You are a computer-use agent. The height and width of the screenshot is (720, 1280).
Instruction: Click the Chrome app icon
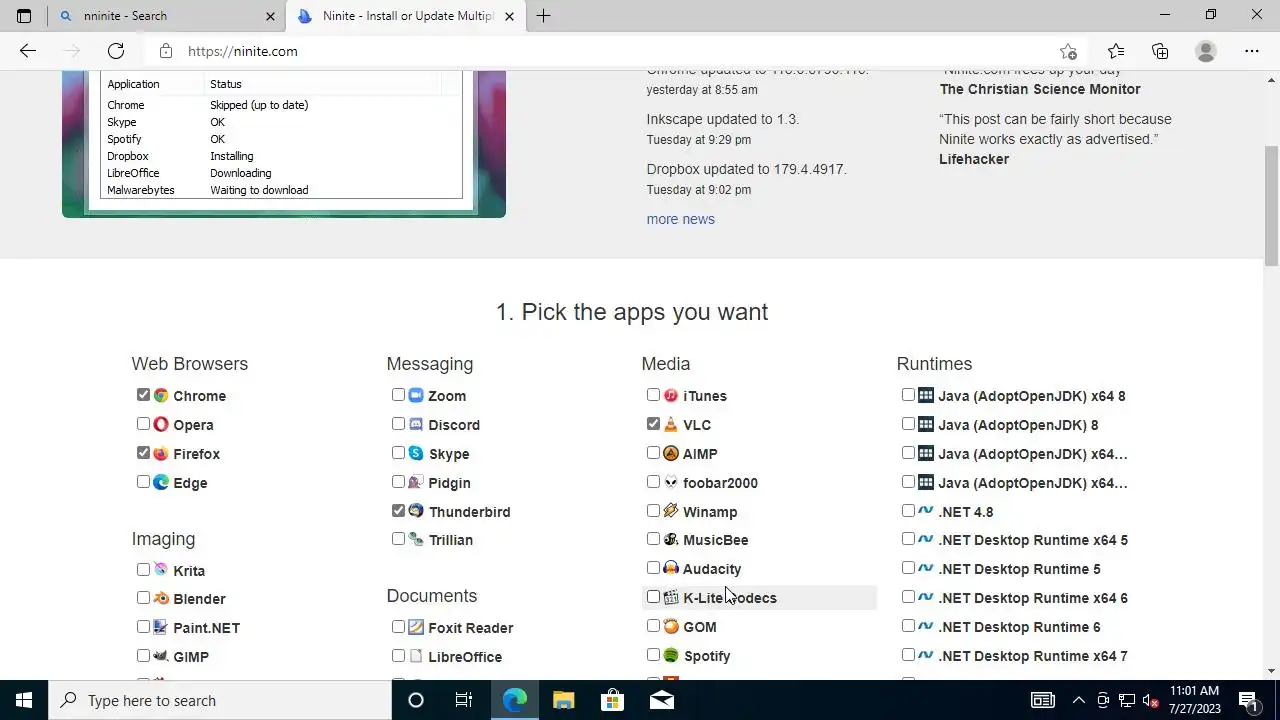point(161,396)
